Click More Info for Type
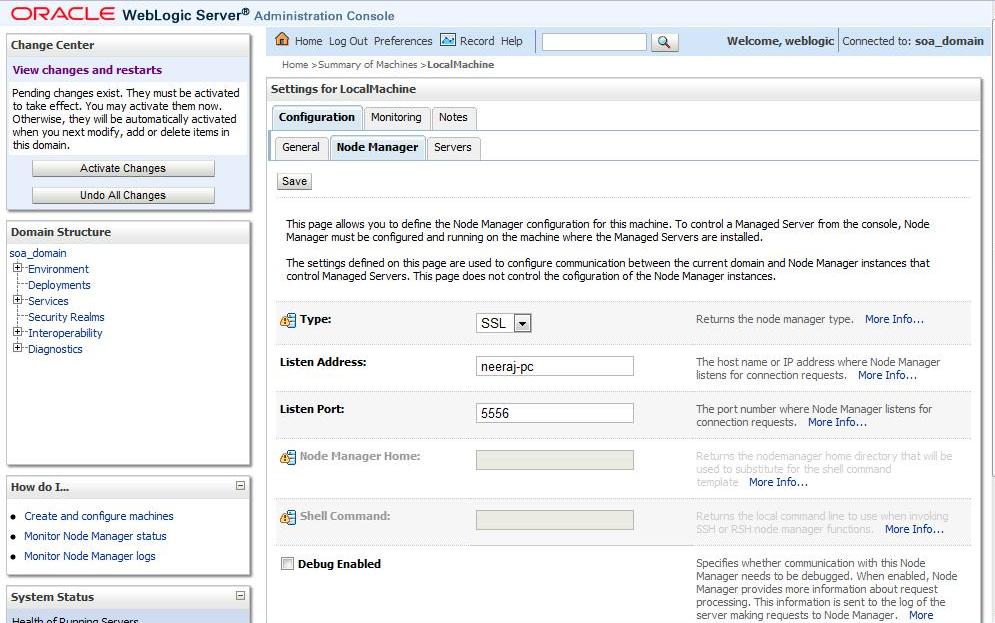The height and width of the screenshot is (623, 995). coord(894,319)
